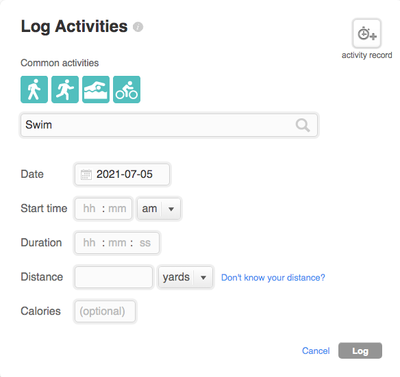Choose the Swim common activity icon
Screen dimensions: 400x377
pos(96,89)
